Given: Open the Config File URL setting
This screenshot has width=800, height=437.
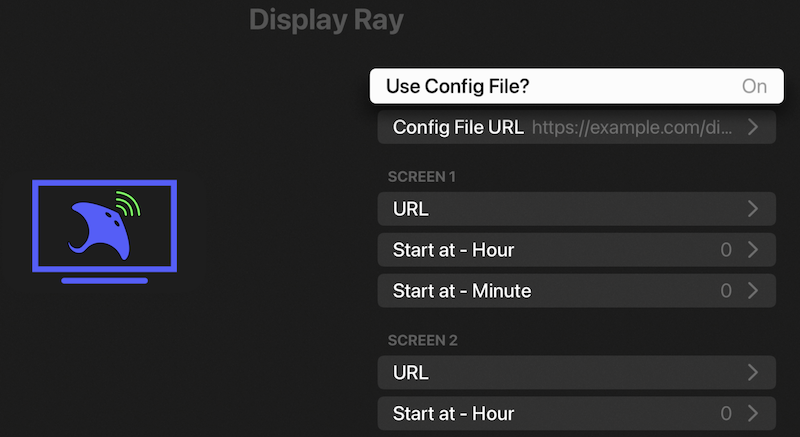Looking at the screenshot, I should tap(577, 127).
